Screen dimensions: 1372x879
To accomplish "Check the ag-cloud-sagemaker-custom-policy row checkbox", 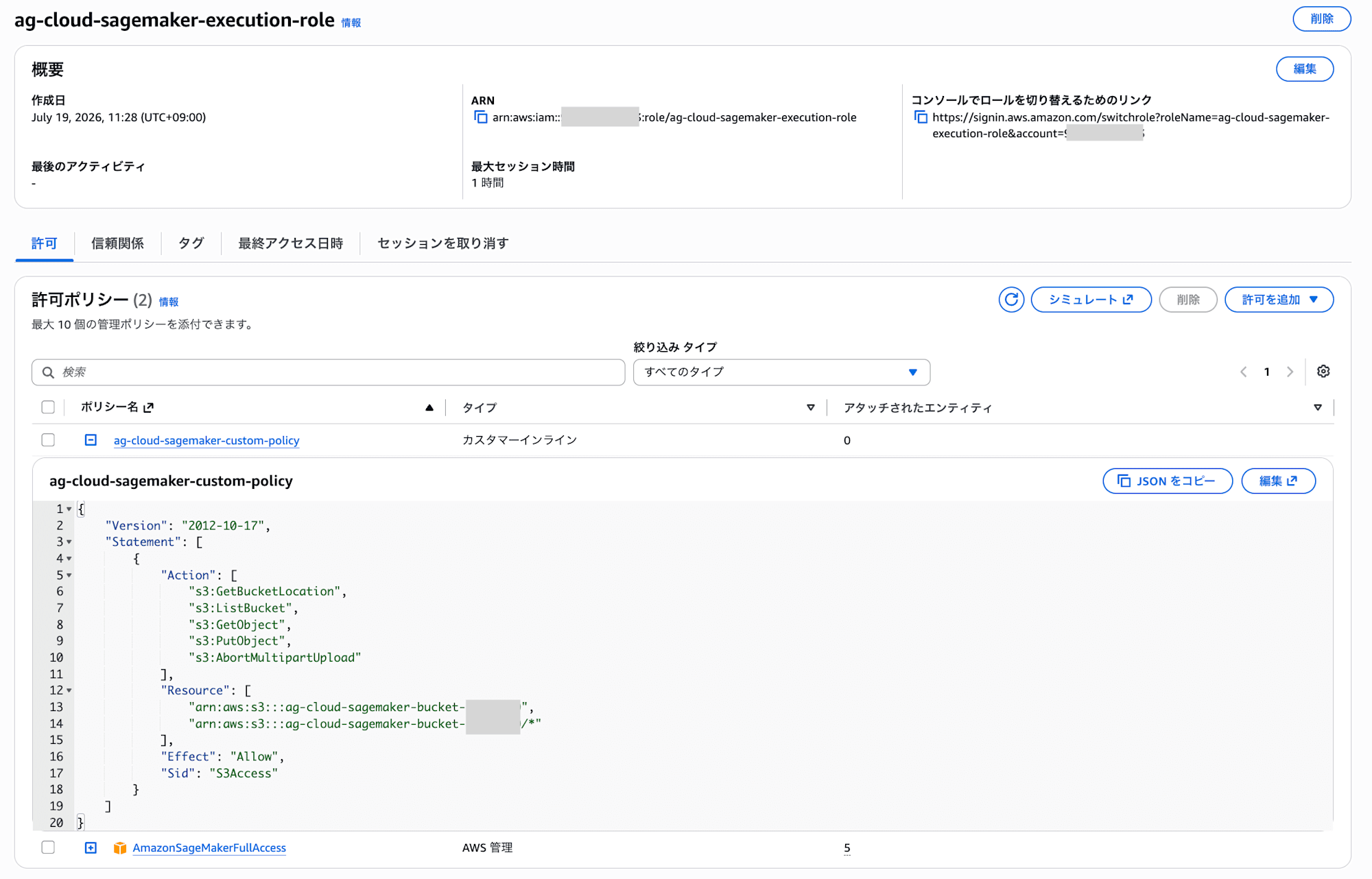I will (48, 440).
